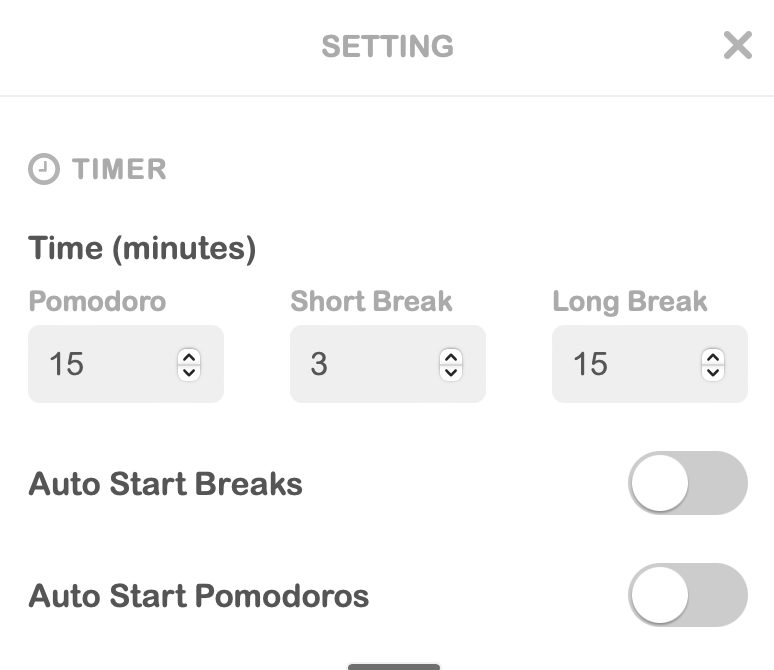Click the Long Break field label
The width and height of the screenshot is (774, 670).
(x=629, y=301)
